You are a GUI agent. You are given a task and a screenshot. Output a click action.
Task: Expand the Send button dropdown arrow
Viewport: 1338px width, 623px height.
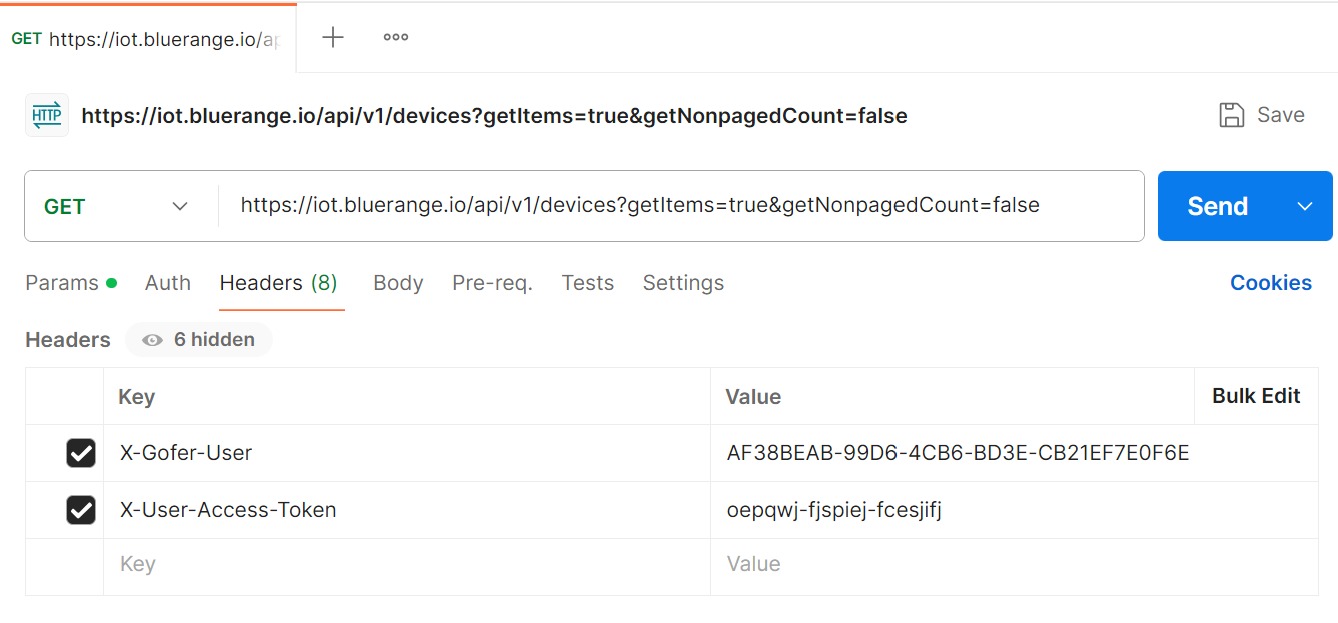pyautogui.click(x=1304, y=206)
